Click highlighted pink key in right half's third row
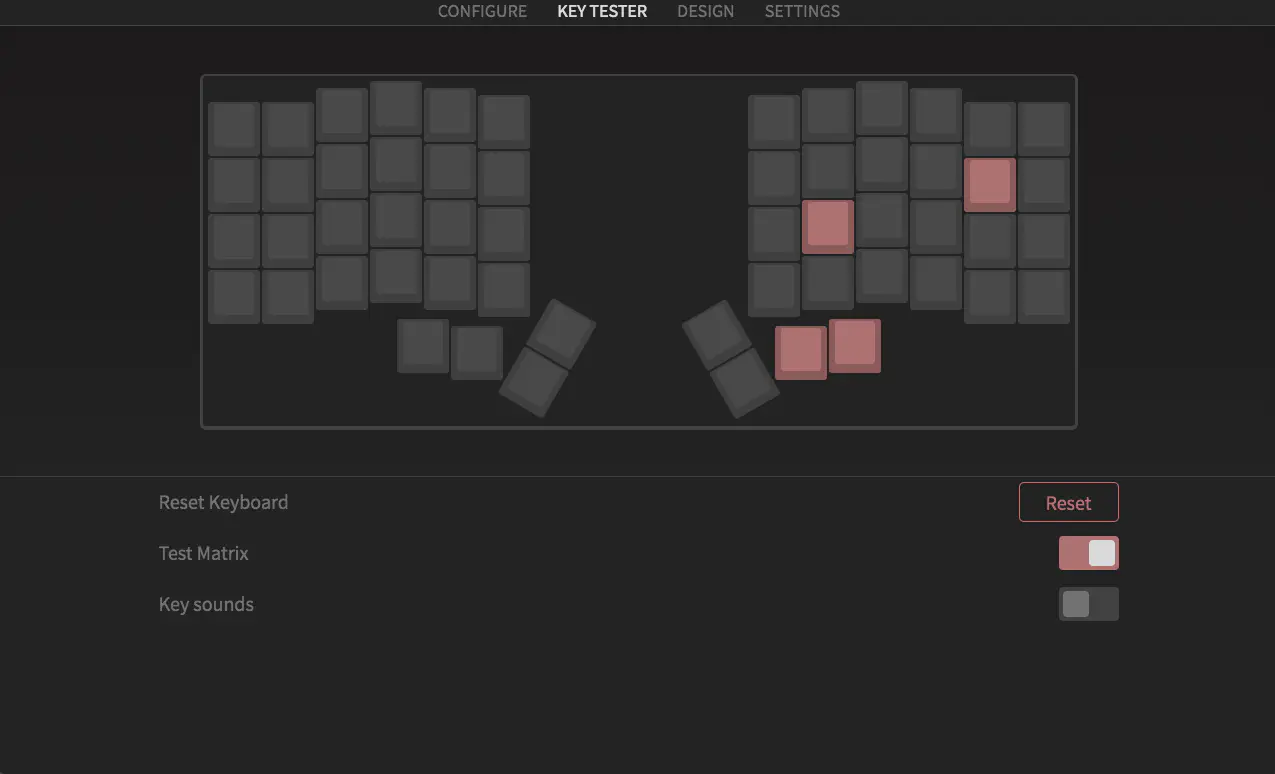The width and height of the screenshot is (1275, 774). tap(827, 226)
